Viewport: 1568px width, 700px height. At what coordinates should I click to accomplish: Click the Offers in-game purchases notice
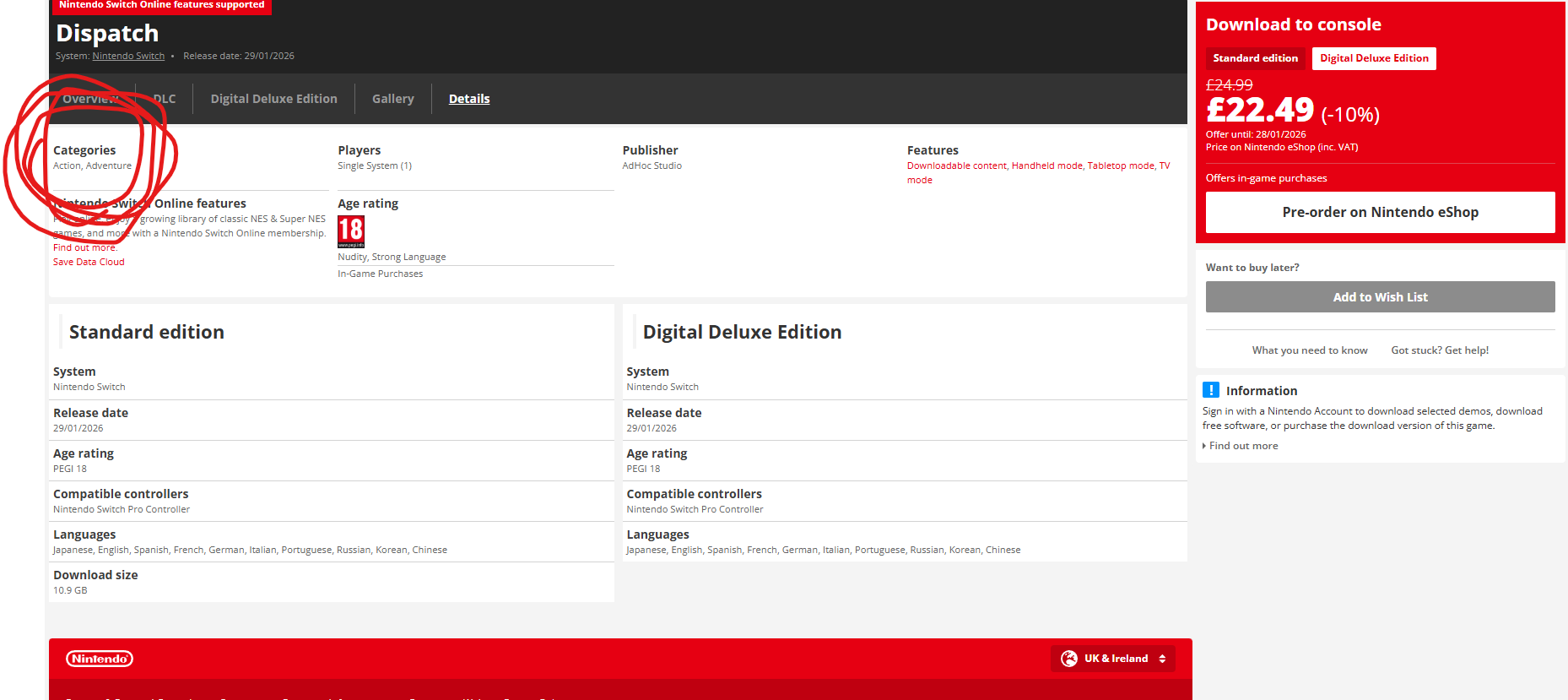coord(1266,178)
